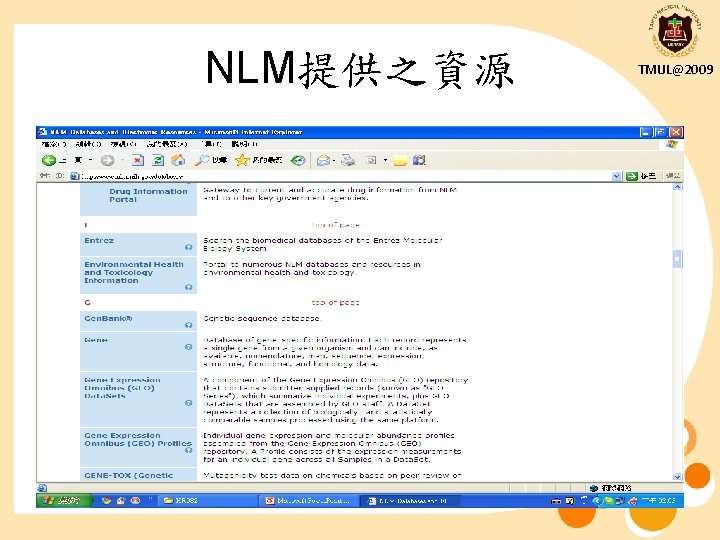This screenshot has width=720, height=540.
Task: Click the first quick launch icon beside Start
Action: pyautogui.click(x=107, y=501)
